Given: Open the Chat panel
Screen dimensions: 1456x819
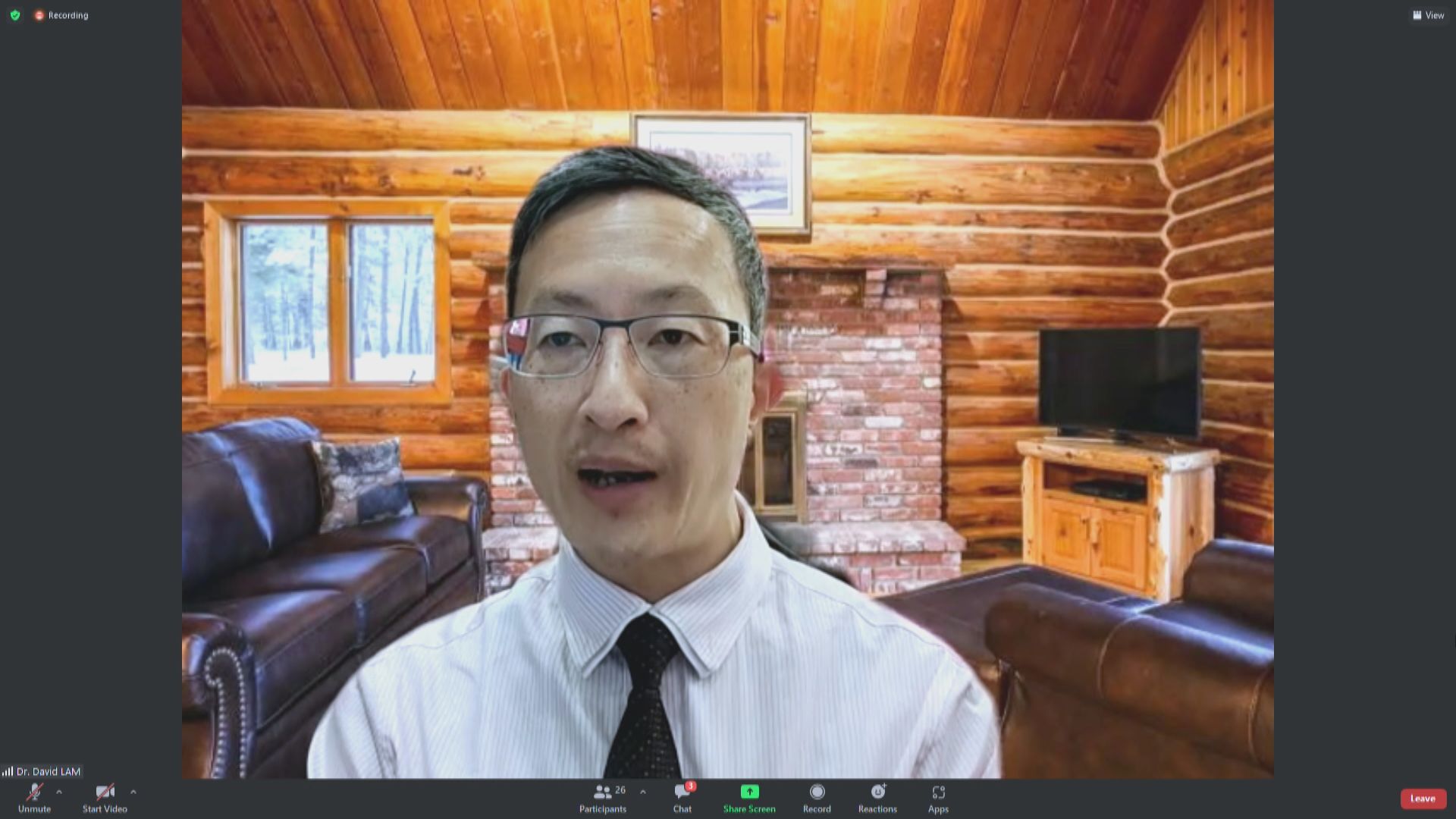Looking at the screenshot, I should point(682,797).
